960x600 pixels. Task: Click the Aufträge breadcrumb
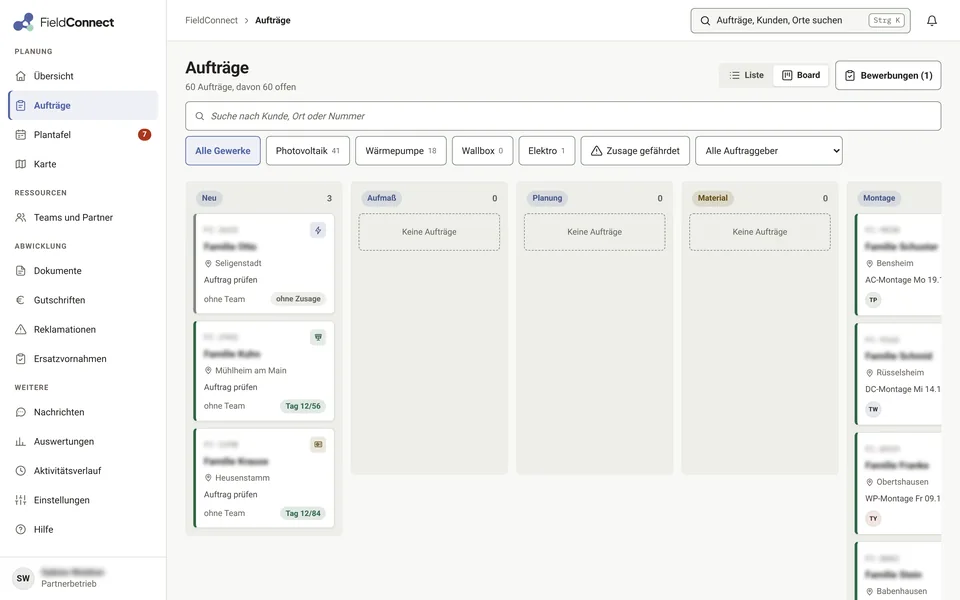pos(273,20)
